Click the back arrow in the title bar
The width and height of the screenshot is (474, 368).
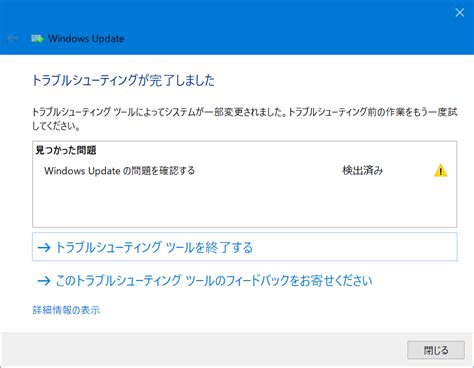pyautogui.click(x=13, y=38)
